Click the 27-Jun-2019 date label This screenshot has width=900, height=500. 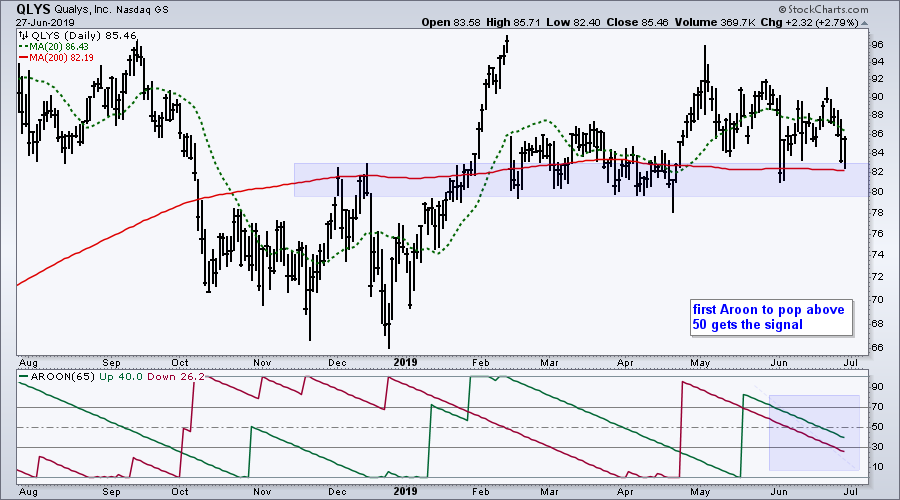45,23
